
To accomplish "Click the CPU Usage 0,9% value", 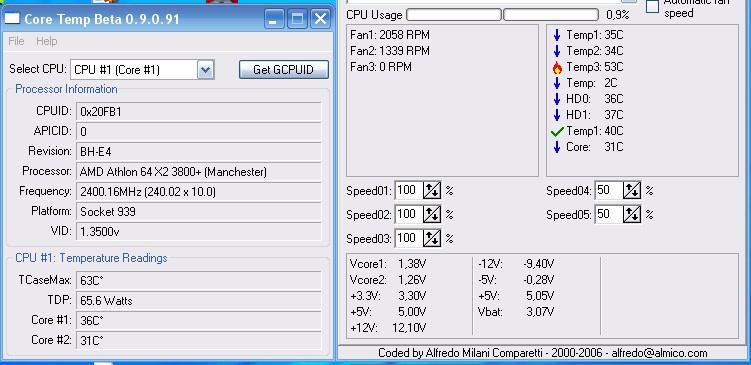I will [617, 15].
